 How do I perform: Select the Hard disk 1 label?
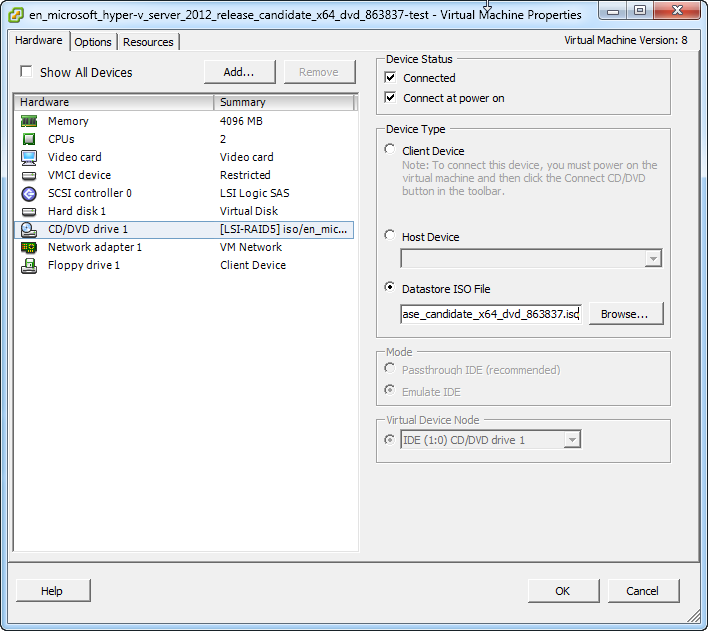77,211
